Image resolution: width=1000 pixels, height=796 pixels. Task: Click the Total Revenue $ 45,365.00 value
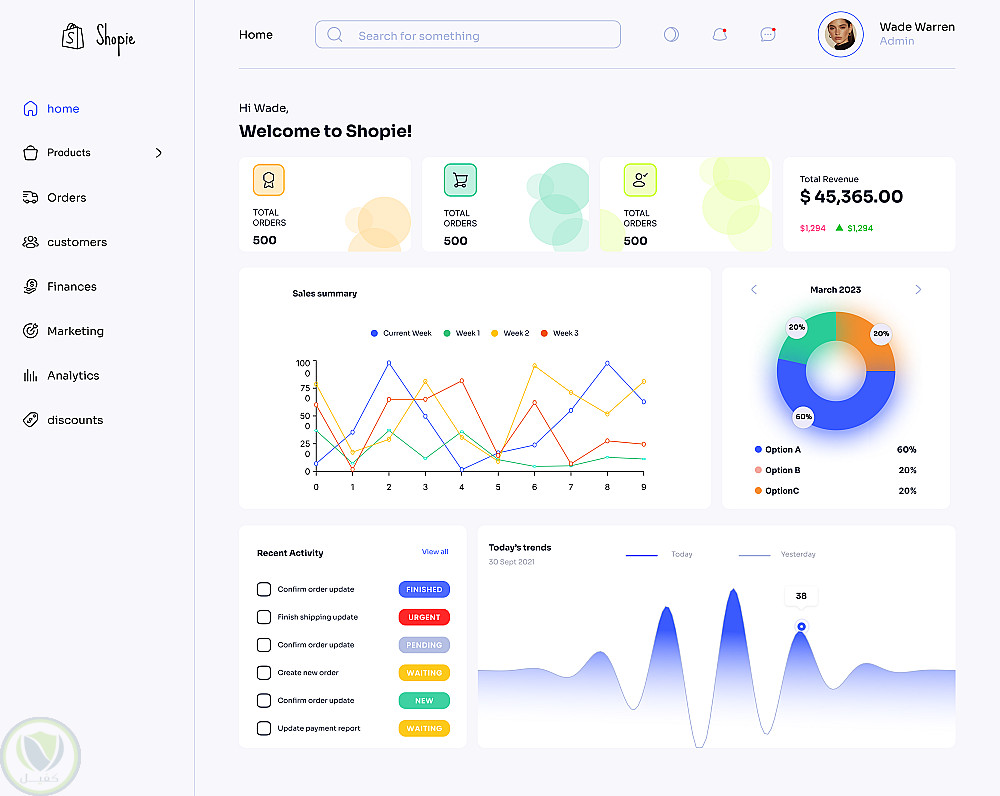pyautogui.click(x=851, y=196)
